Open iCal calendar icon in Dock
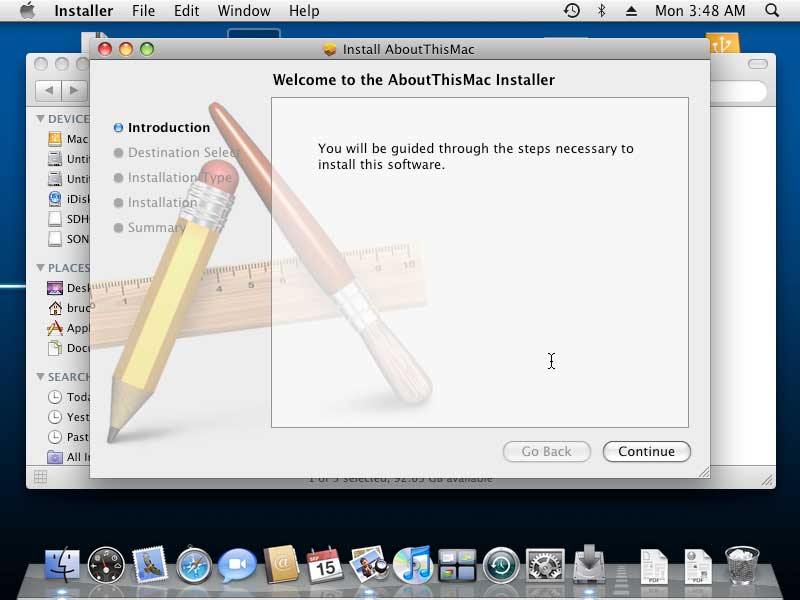Viewport: 800px width, 600px height. 324,565
